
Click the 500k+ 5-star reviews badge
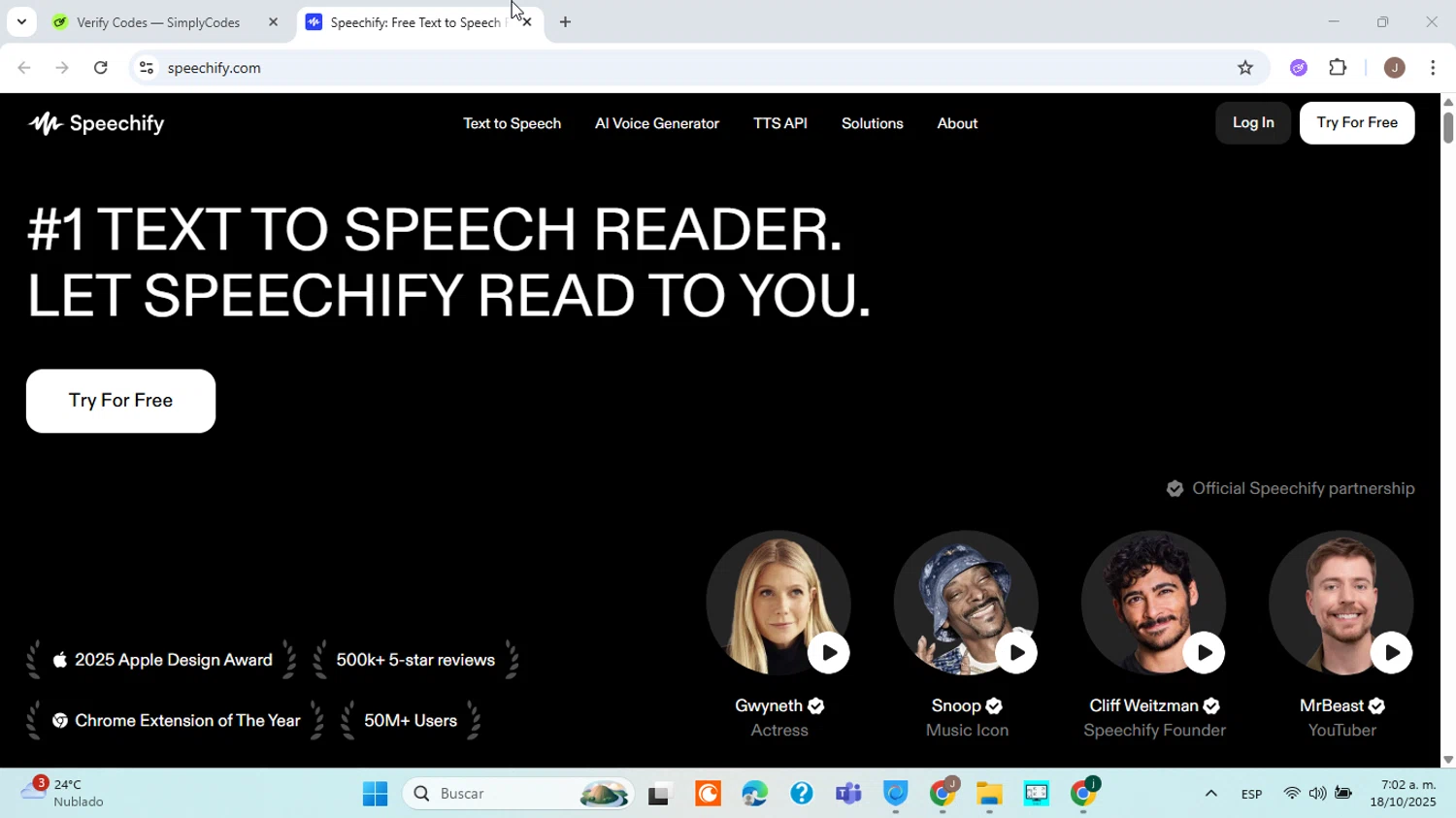click(415, 660)
